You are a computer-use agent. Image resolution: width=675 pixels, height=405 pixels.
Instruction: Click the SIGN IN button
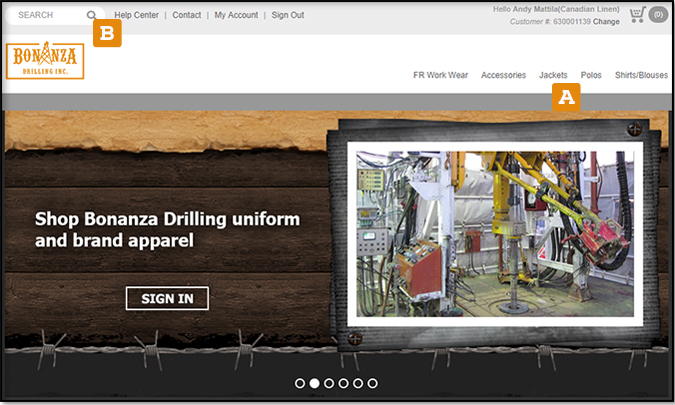(167, 298)
